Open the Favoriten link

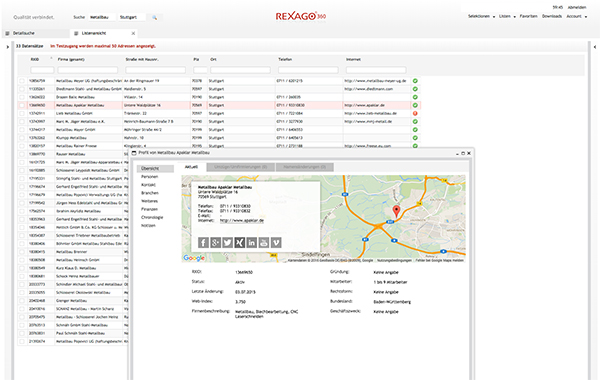(528, 16)
